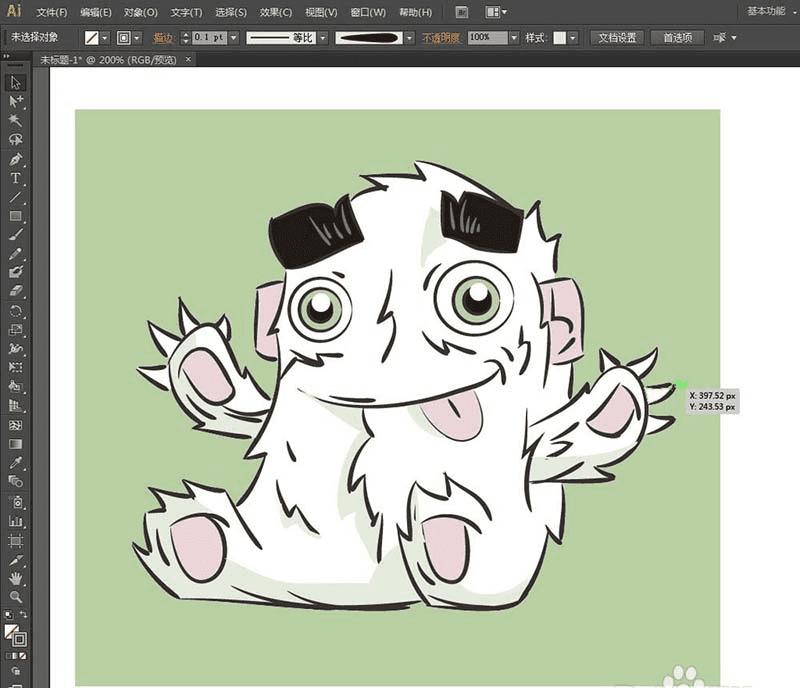Open the 基本功能 workspace switcher
800x688 pixels.
click(x=771, y=11)
